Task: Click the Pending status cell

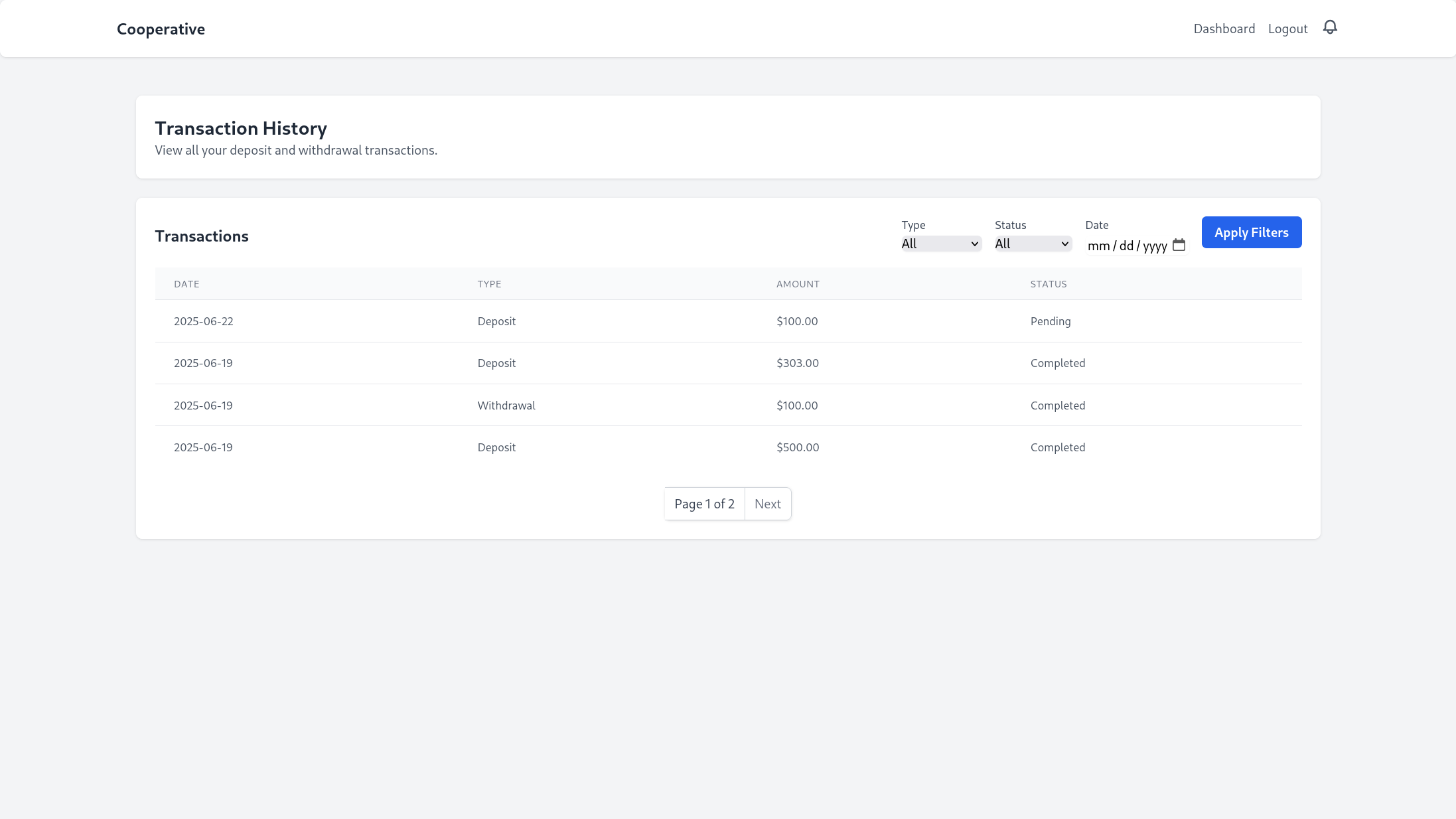Action: tap(1050, 321)
